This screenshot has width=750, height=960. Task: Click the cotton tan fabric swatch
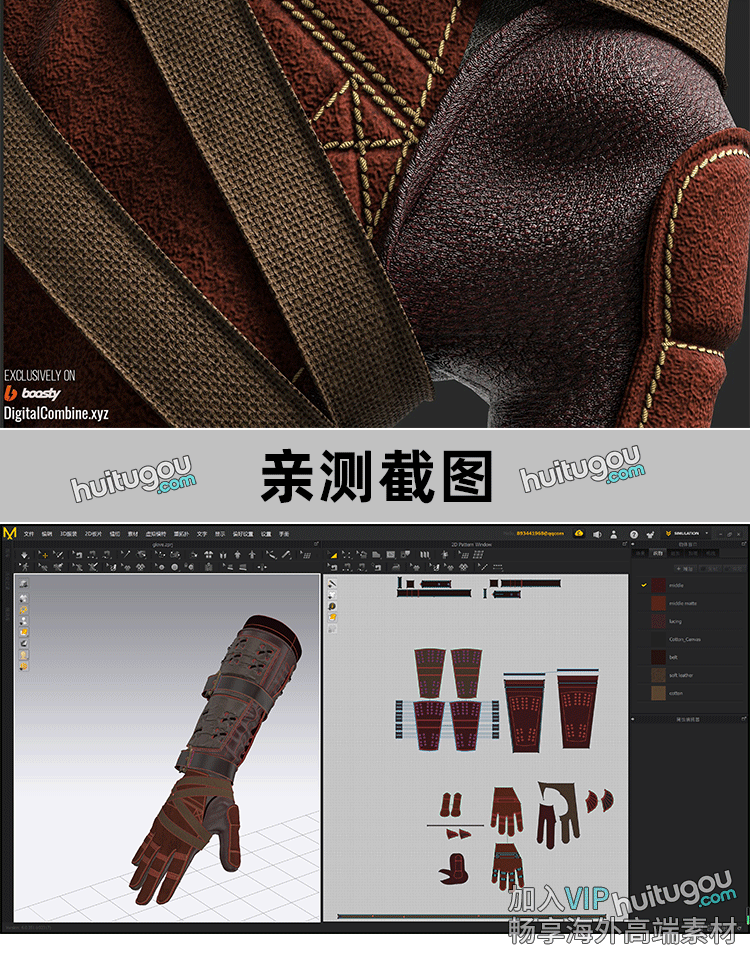pyautogui.click(x=658, y=693)
